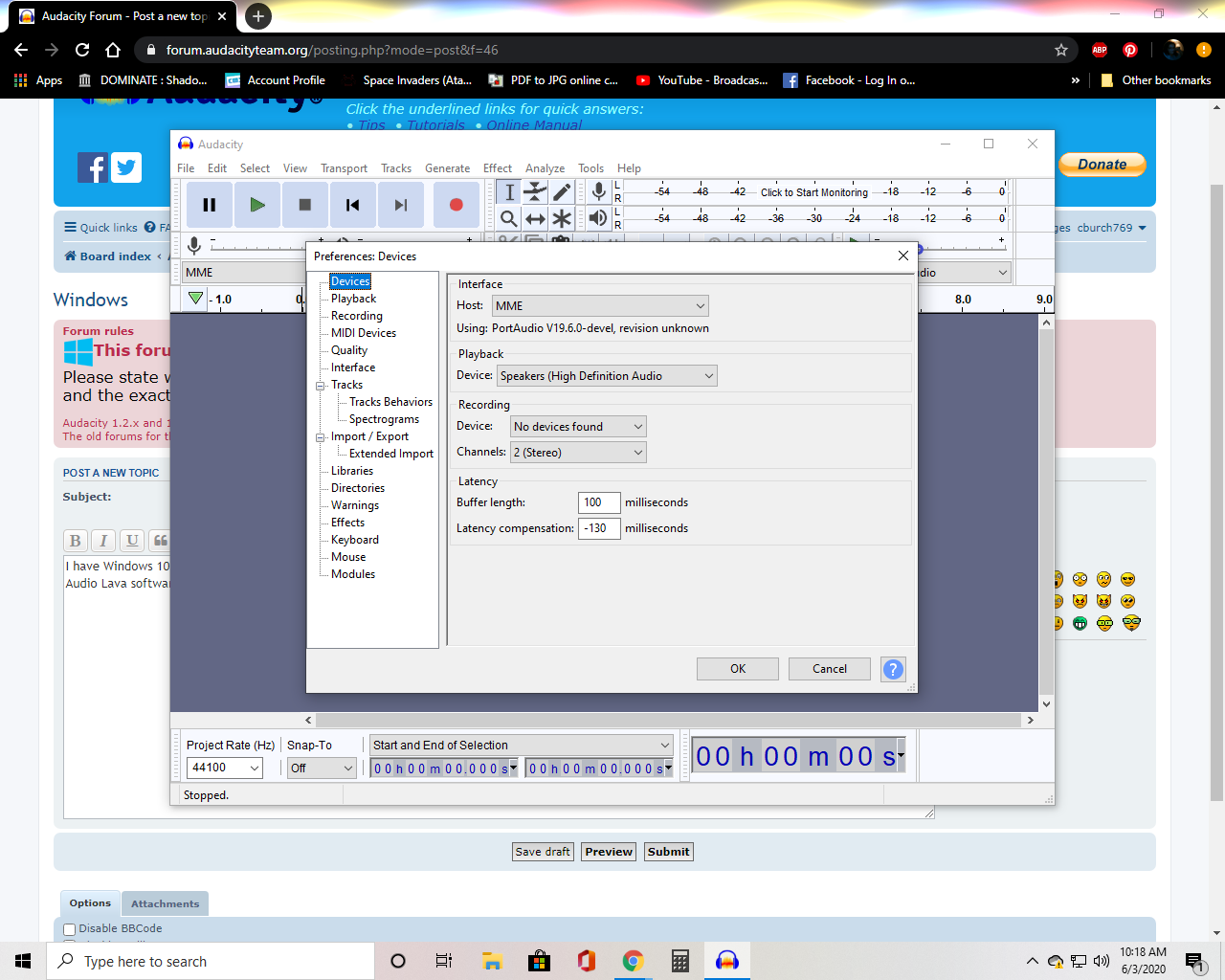
Task: Click the Buffer length input field
Action: [599, 502]
